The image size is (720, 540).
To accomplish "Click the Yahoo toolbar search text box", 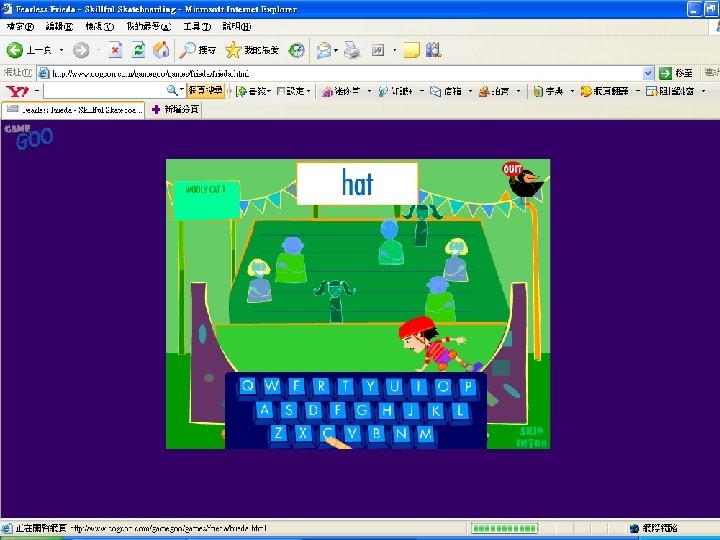I will coord(105,90).
